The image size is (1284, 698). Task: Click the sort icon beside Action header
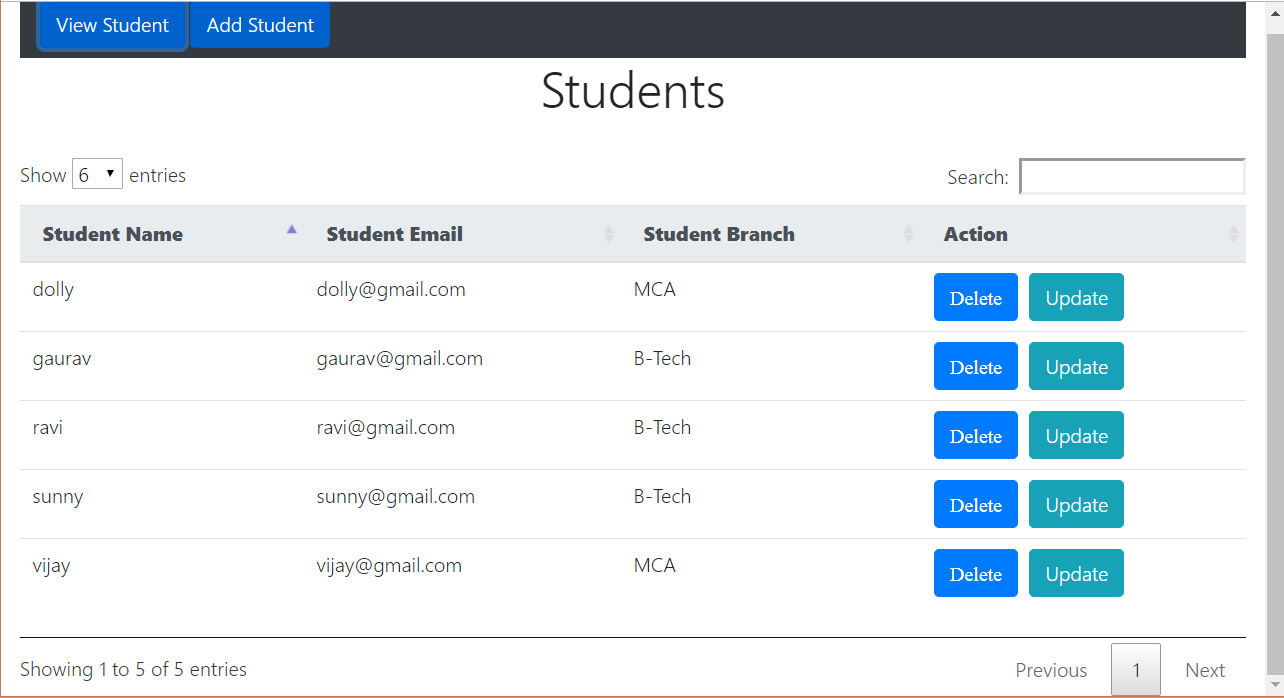[1233, 233]
